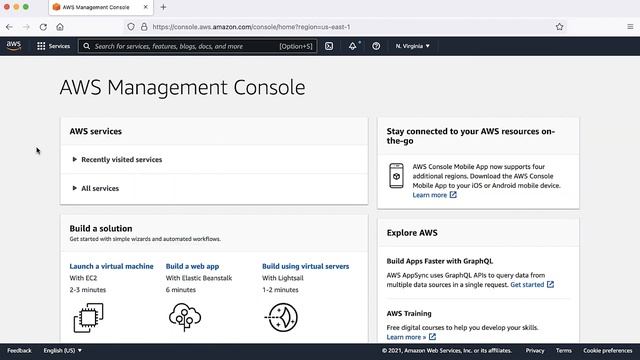Click 'Build Apps Faster with GraphQL' text
The image size is (640, 360).
[440, 261]
